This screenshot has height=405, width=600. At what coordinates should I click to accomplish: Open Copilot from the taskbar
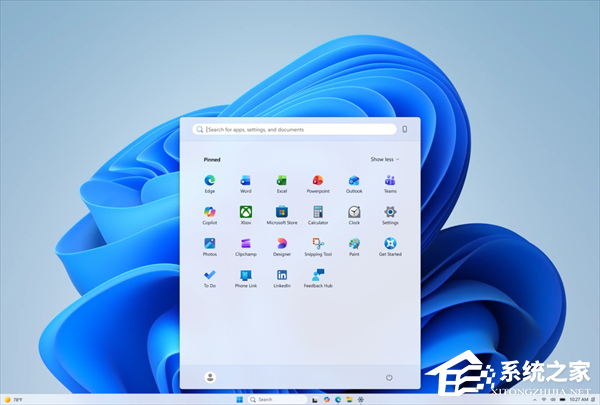coord(327,400)
